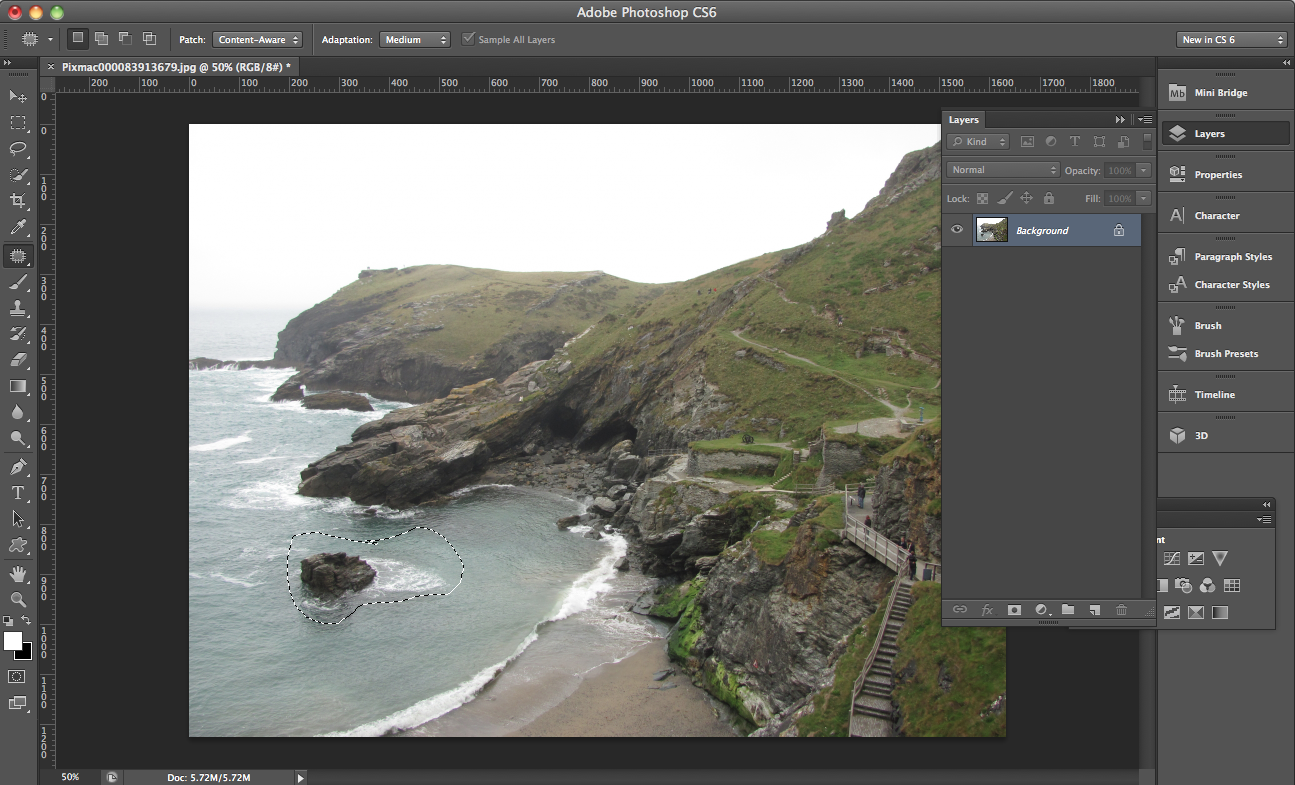
Task: Choose the Horizontal Type tool
Action: click(x=18, y=493)
